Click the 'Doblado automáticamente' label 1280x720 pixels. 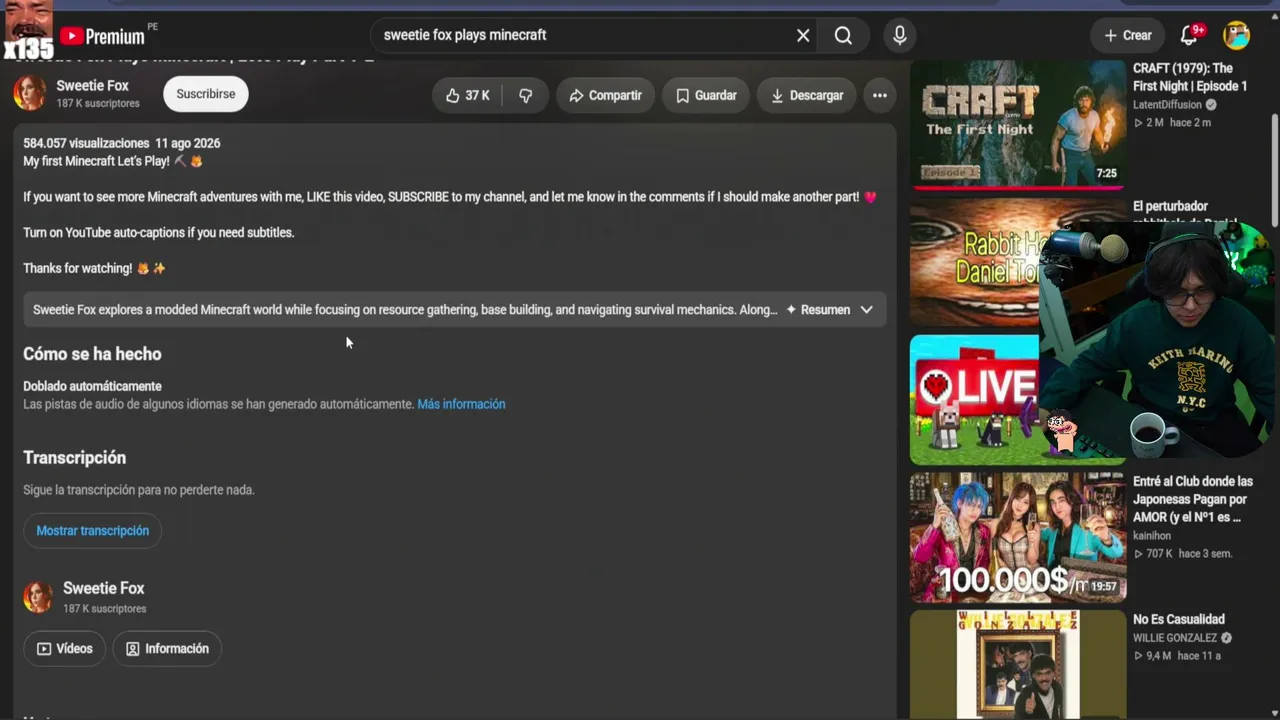(x=92, y=386)
